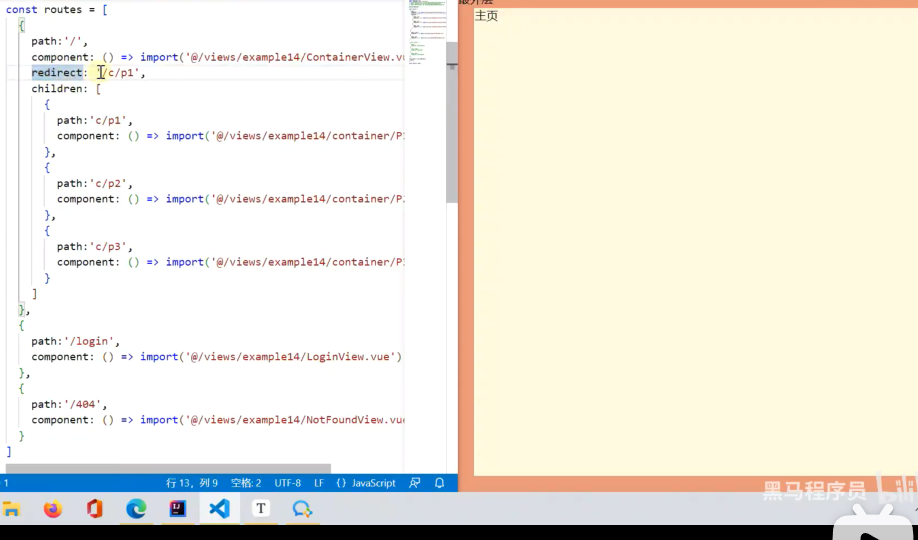
Task: Switch to IntelliJ IDEA in taskbar
Action: pos(178,509)
